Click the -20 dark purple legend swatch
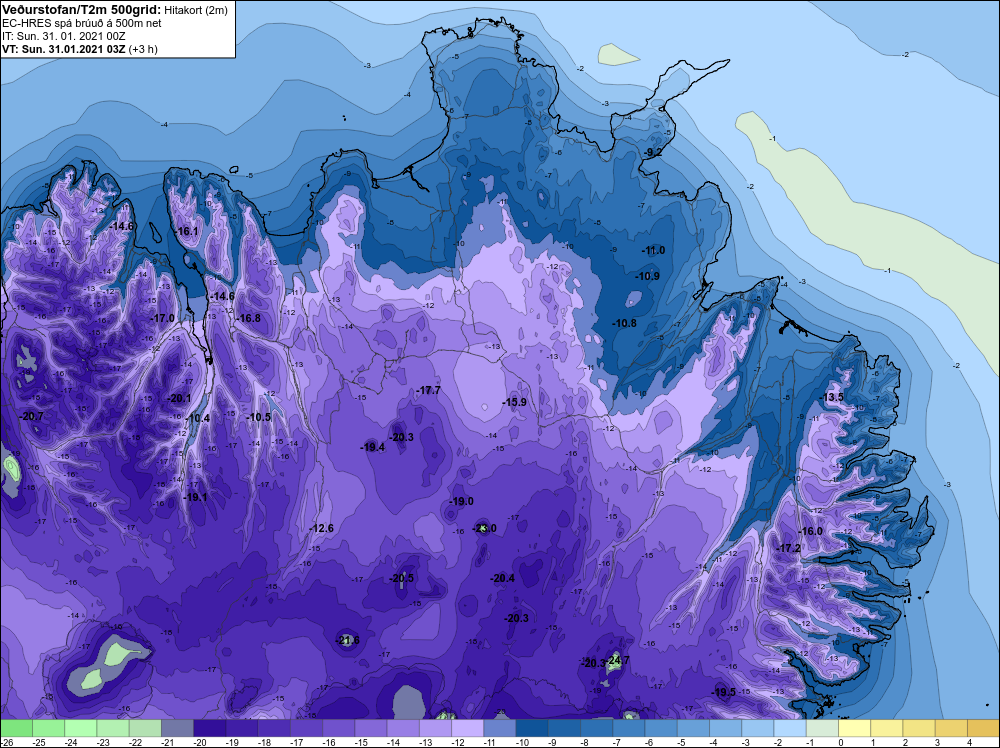 (209, 728)
